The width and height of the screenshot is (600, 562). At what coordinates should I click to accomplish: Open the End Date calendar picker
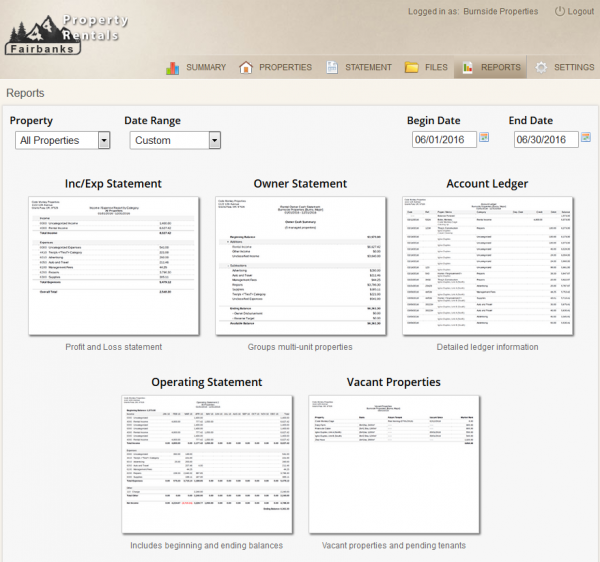point(587,138)
